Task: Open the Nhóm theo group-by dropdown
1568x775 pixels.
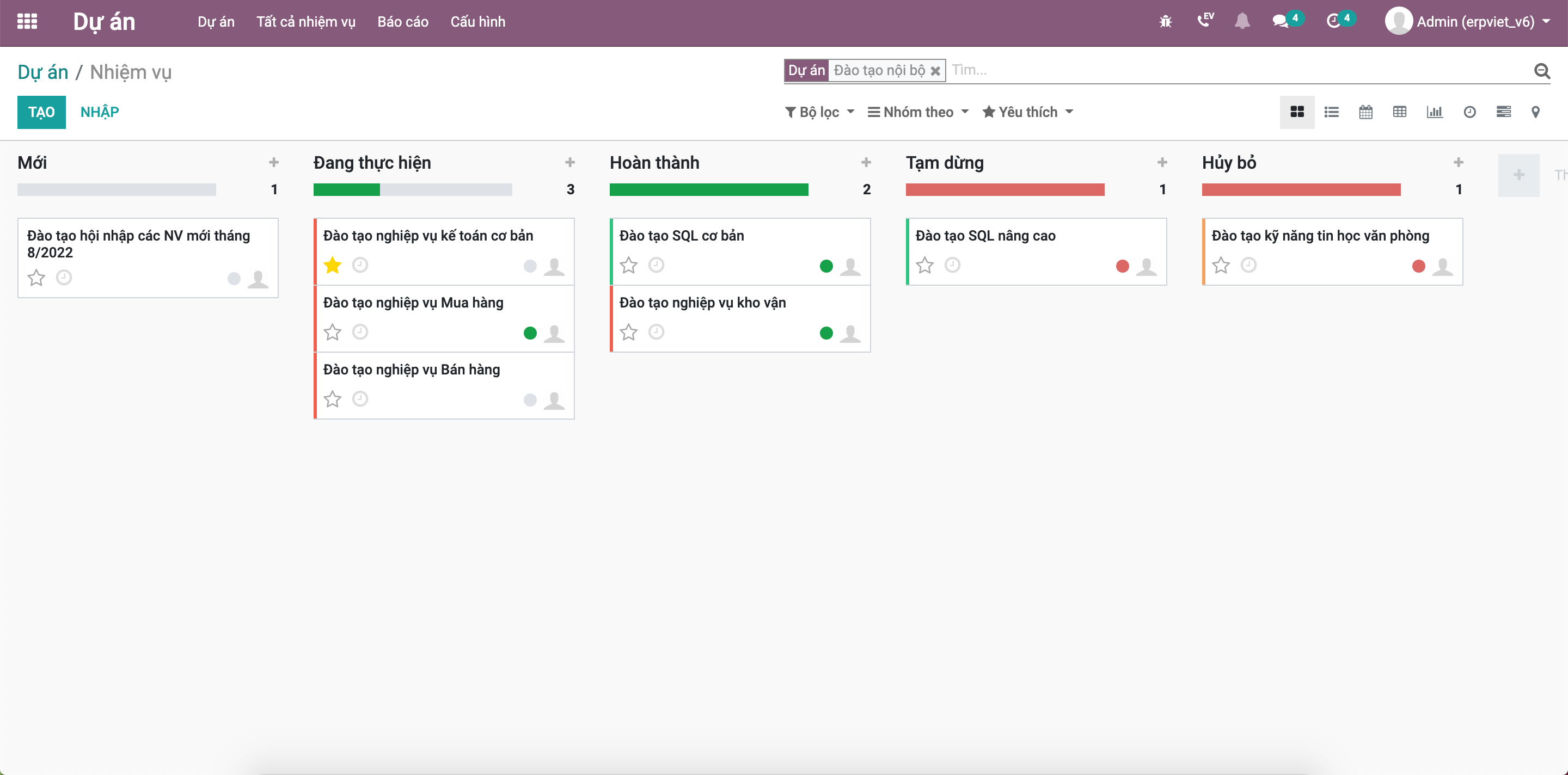Action: click(x=918, y=112)
